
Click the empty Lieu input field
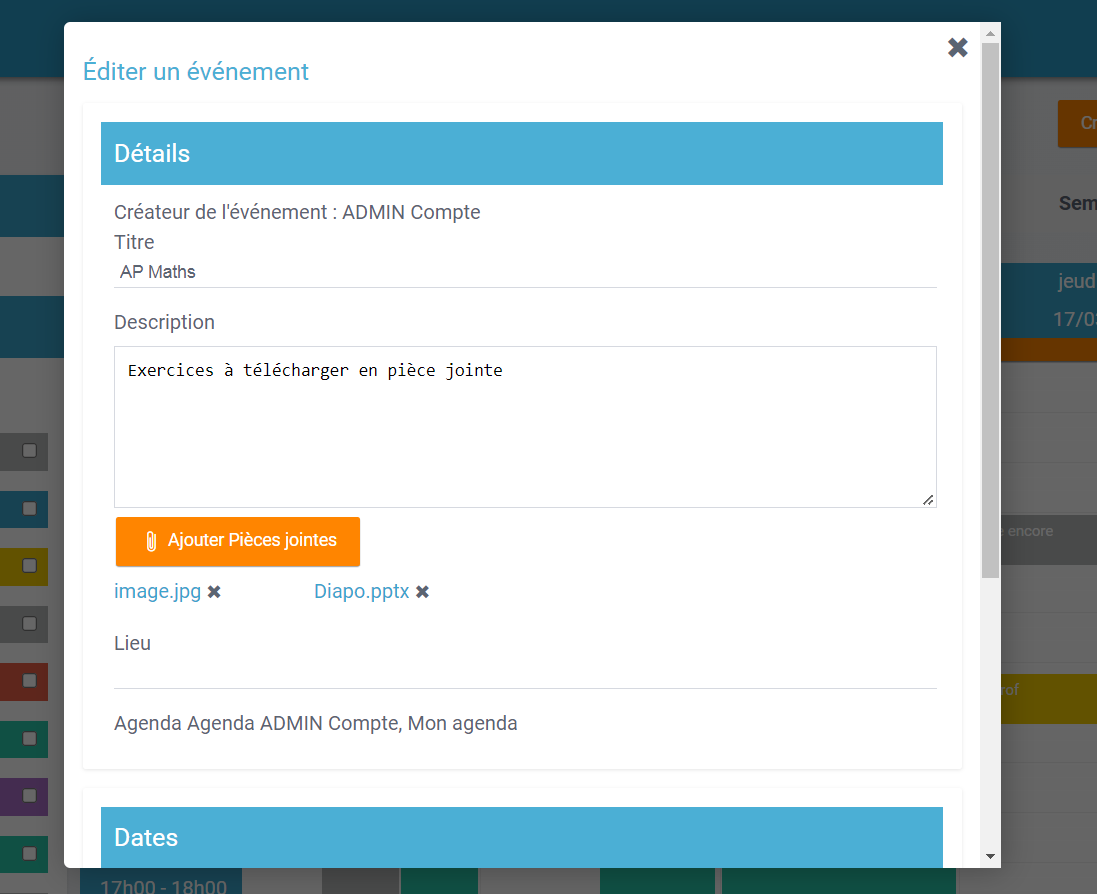point(525,673)
